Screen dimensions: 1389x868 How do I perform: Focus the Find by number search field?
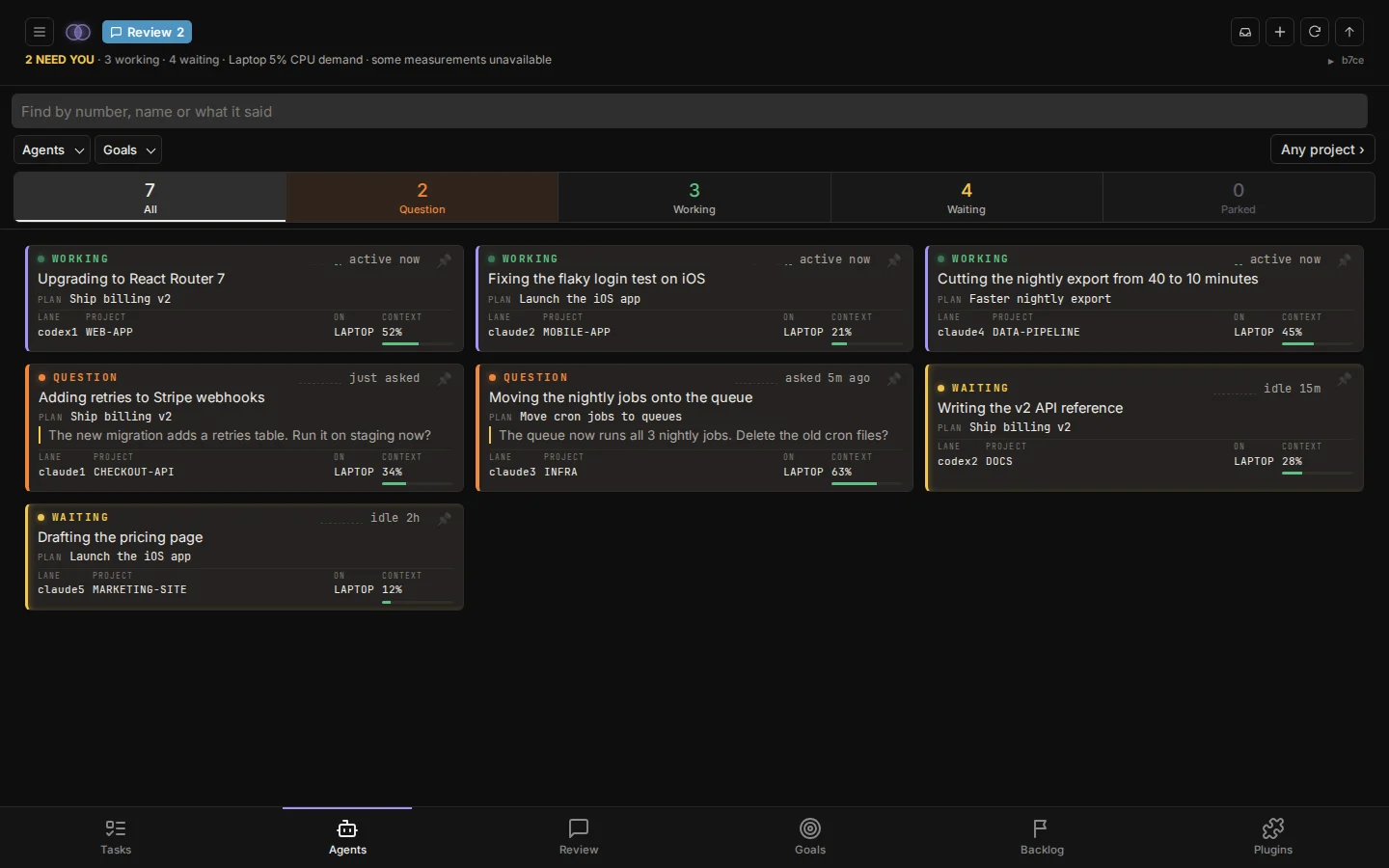tap(690, 111)
